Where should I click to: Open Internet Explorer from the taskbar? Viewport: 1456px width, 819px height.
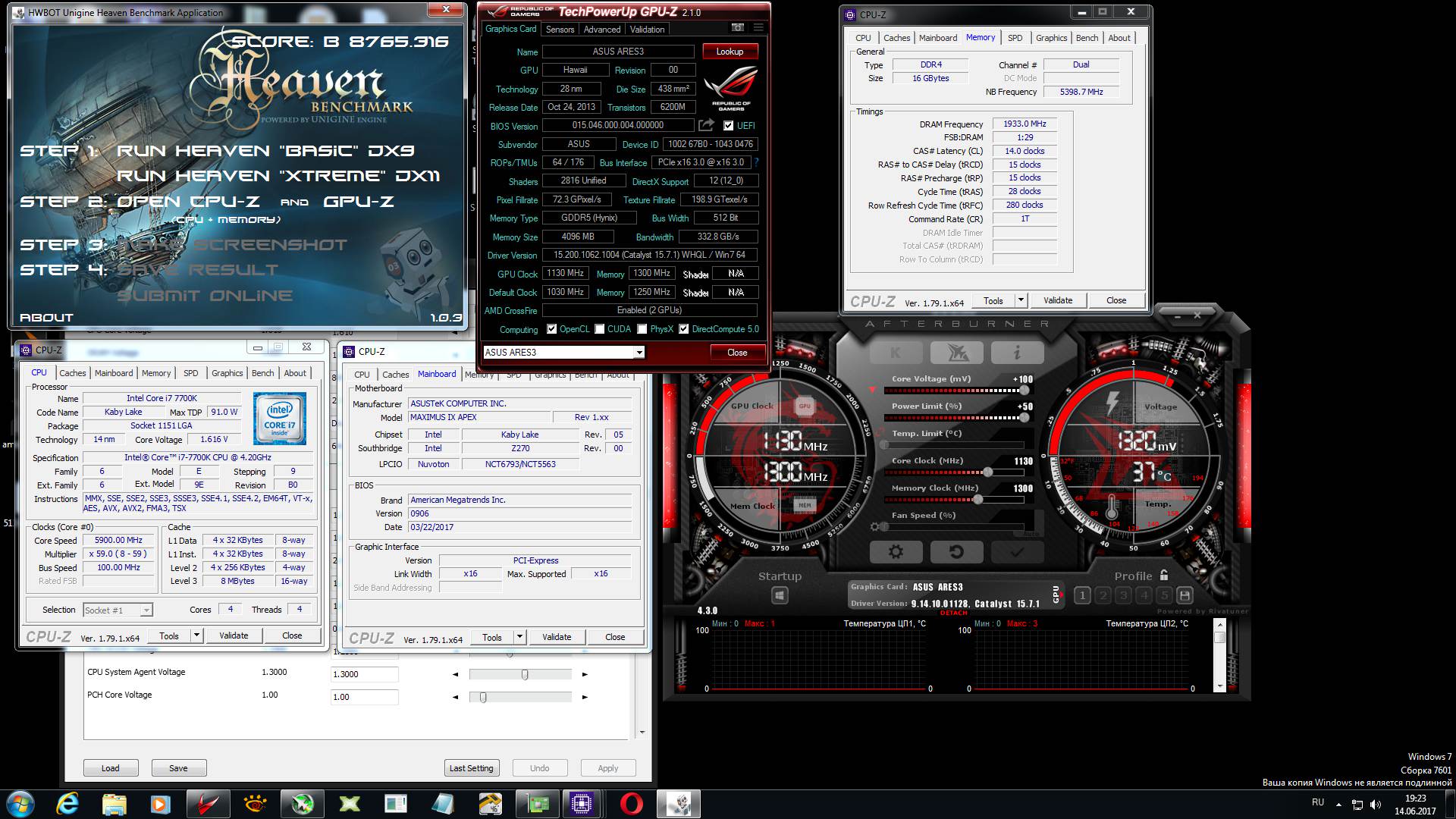click(x=67, y=803)
